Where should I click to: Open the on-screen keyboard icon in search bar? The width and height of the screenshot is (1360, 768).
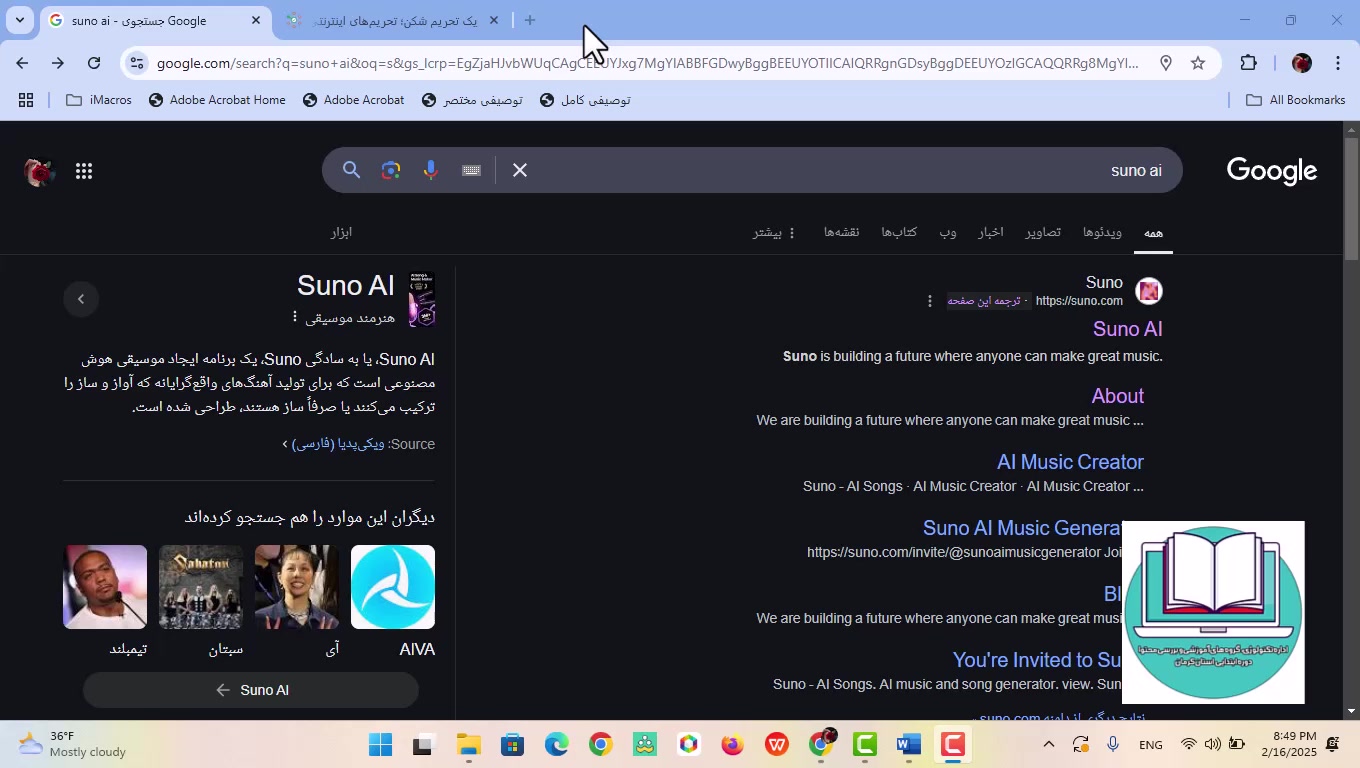pyautogui.click(x=472, y=171)
